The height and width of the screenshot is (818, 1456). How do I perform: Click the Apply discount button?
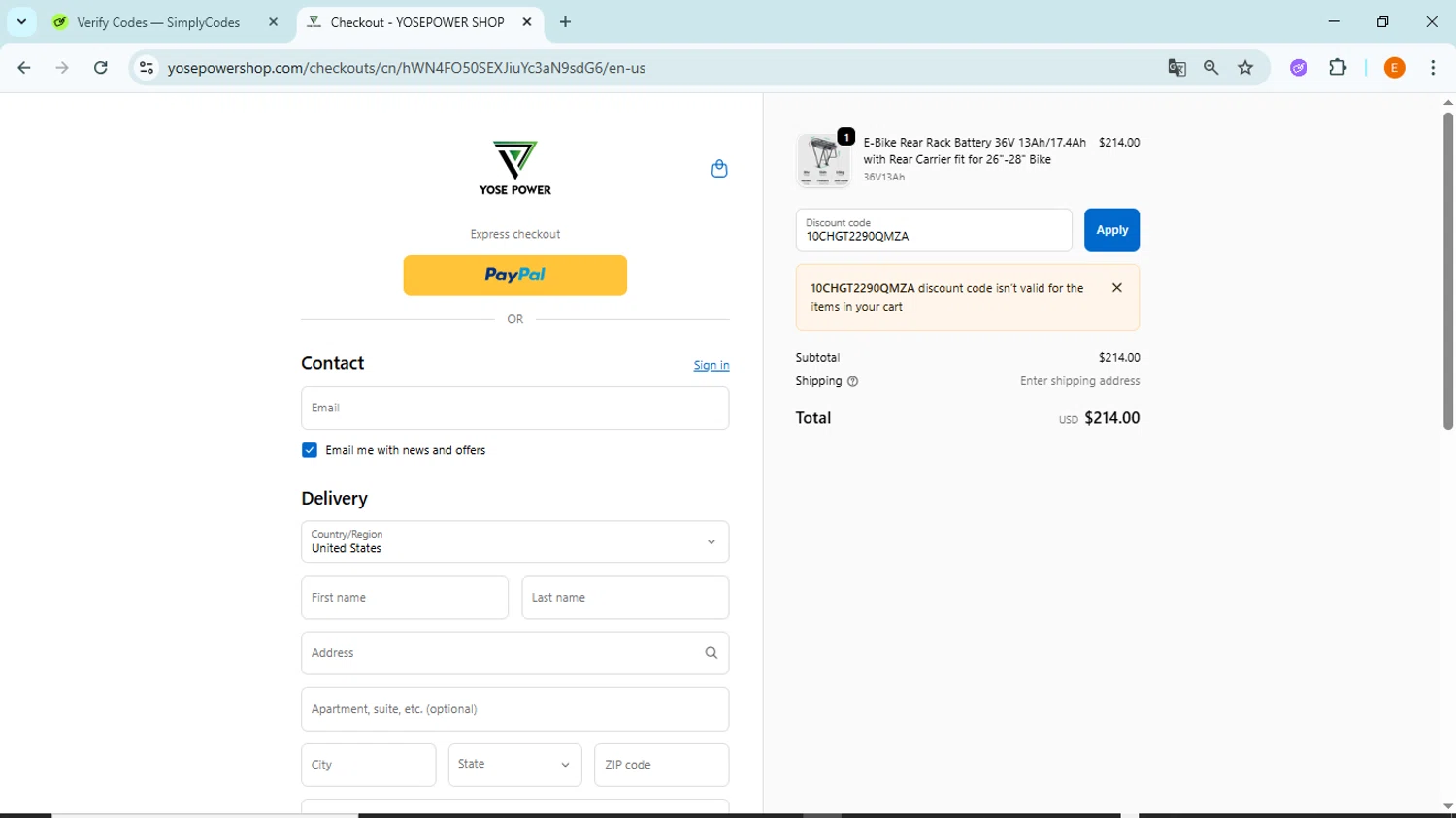(x=1112, y=230)
